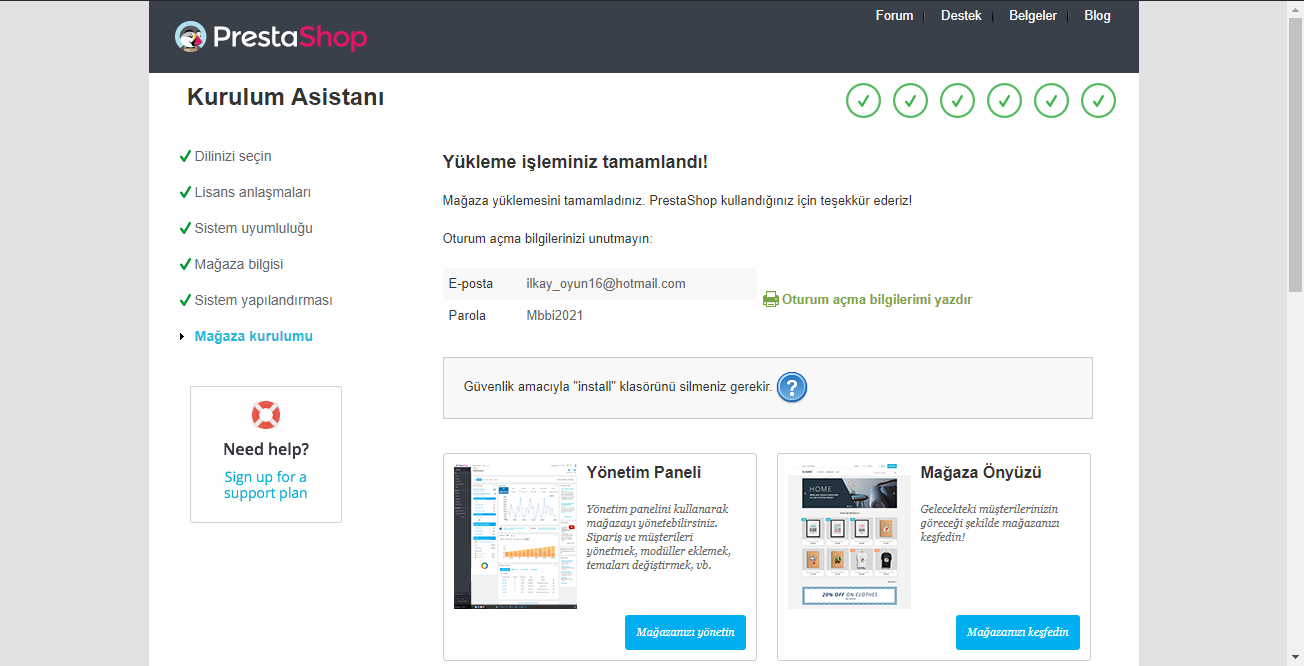Click Sign up for a support plan

[x=266, y=485]
